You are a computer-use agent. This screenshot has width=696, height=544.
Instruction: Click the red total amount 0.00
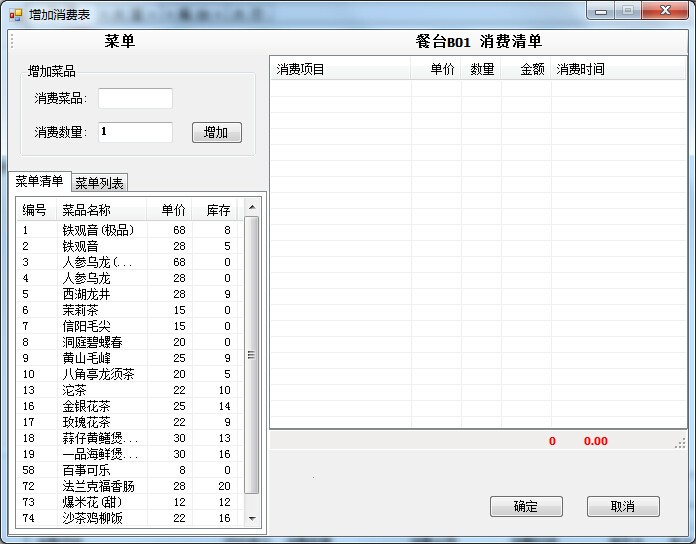coord(596,441)
